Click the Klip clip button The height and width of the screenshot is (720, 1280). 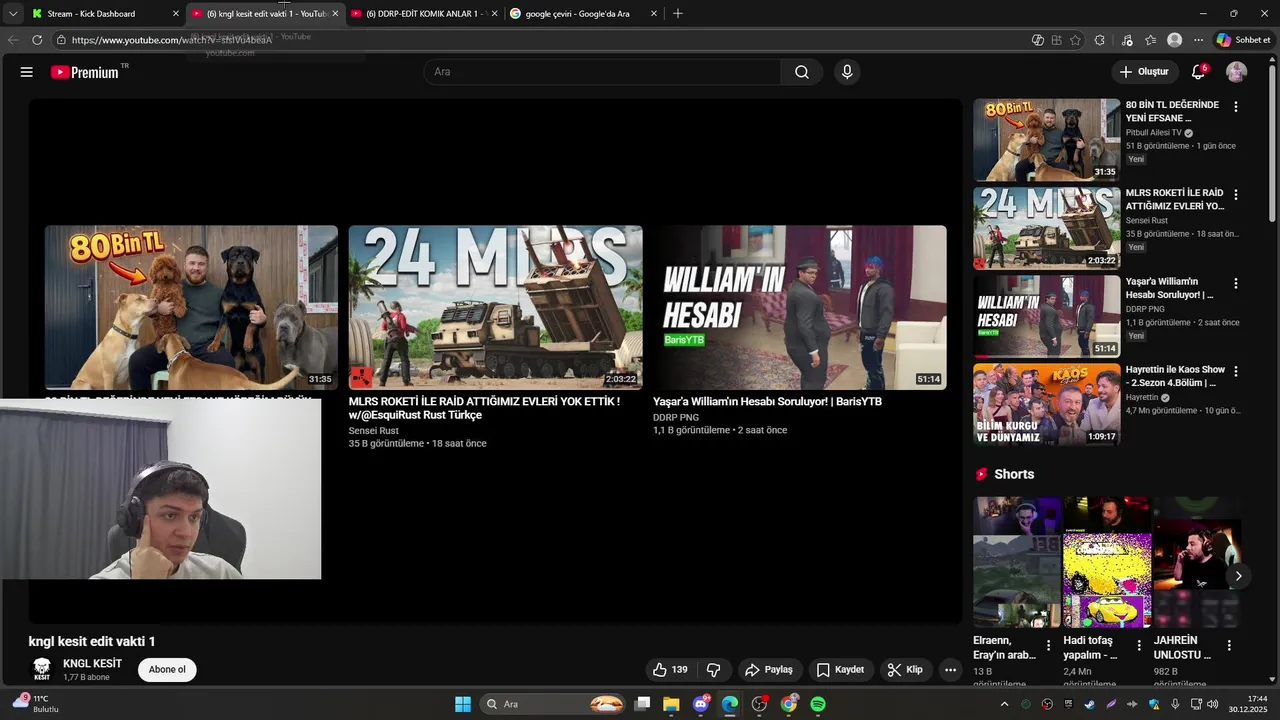[x=904, y=670]
